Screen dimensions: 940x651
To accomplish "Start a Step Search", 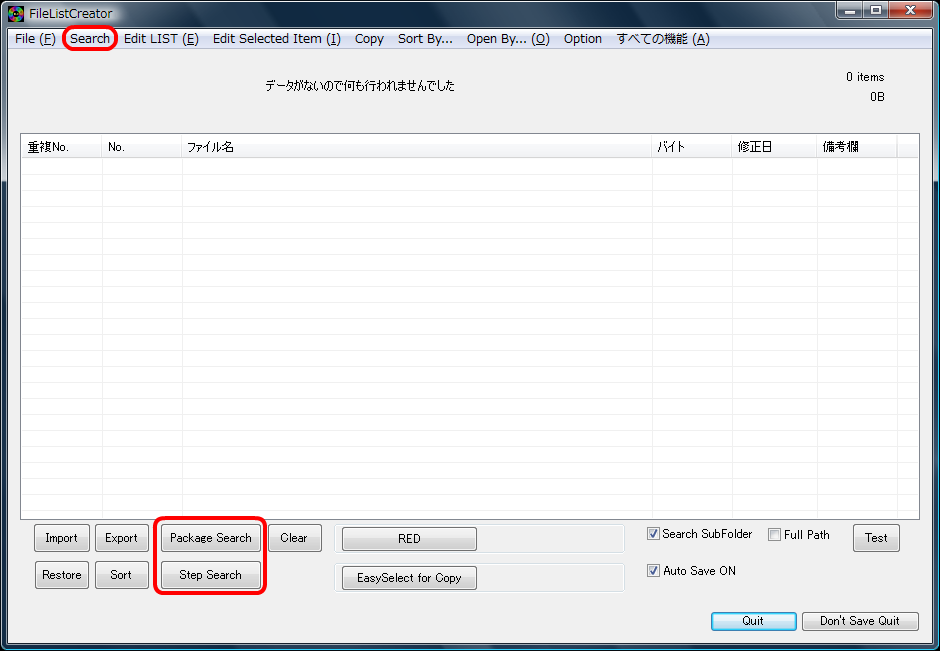I will point(210,574).
